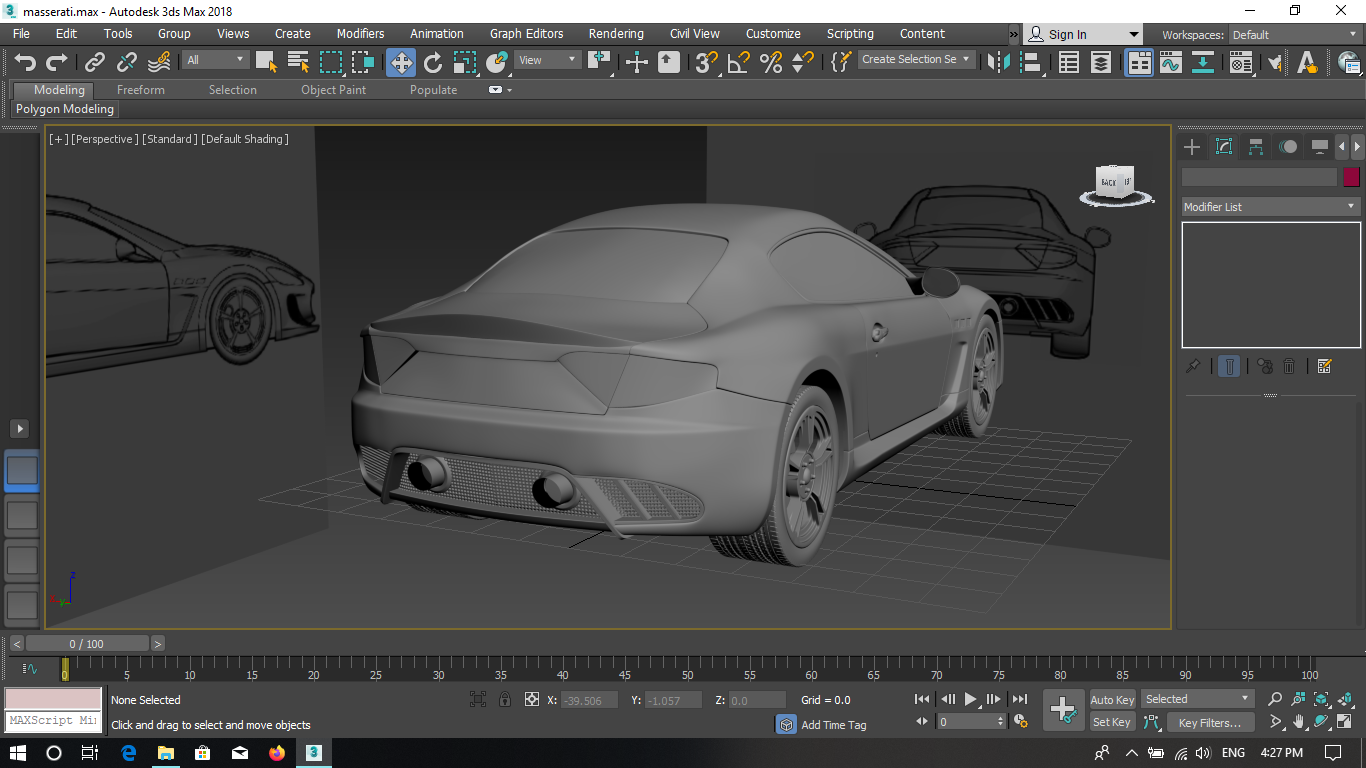Open the Scene Explorer toggle icon
This screenshot has width=1366, height=768.
[x=1069, y=63]
